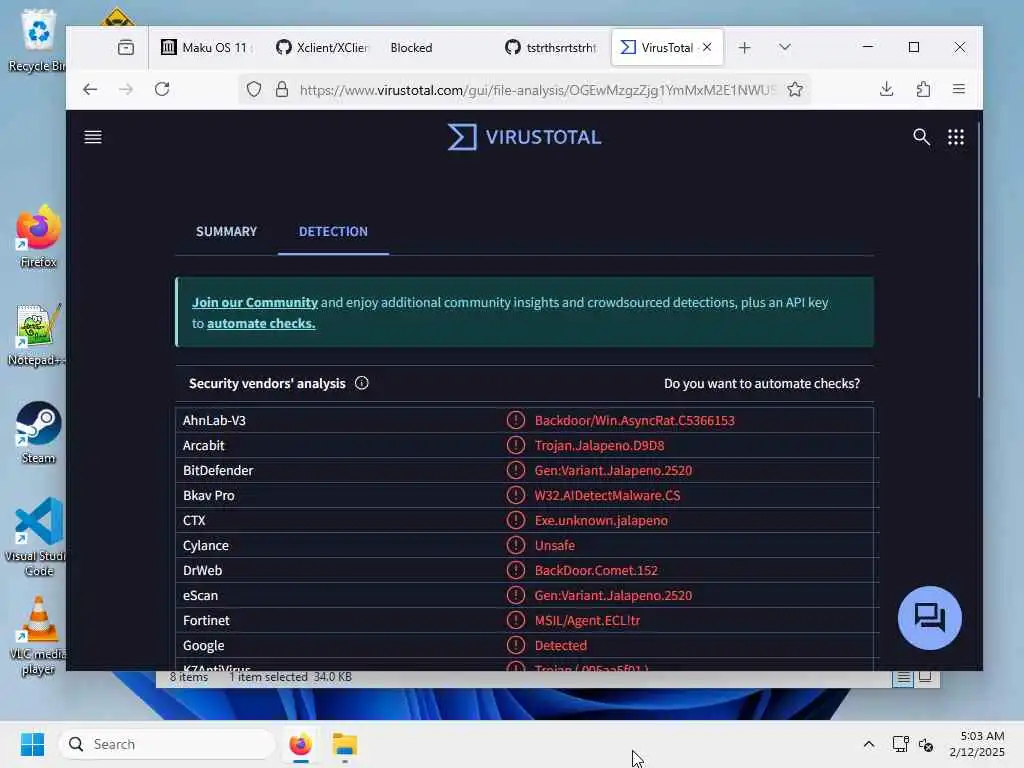Open the SUMMARY tab
1024x768 pixels.
(x=227, y=231)
